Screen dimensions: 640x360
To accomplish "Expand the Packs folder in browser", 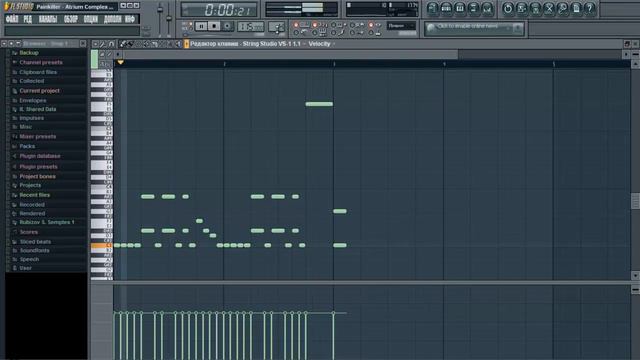I will coord(27,146).
